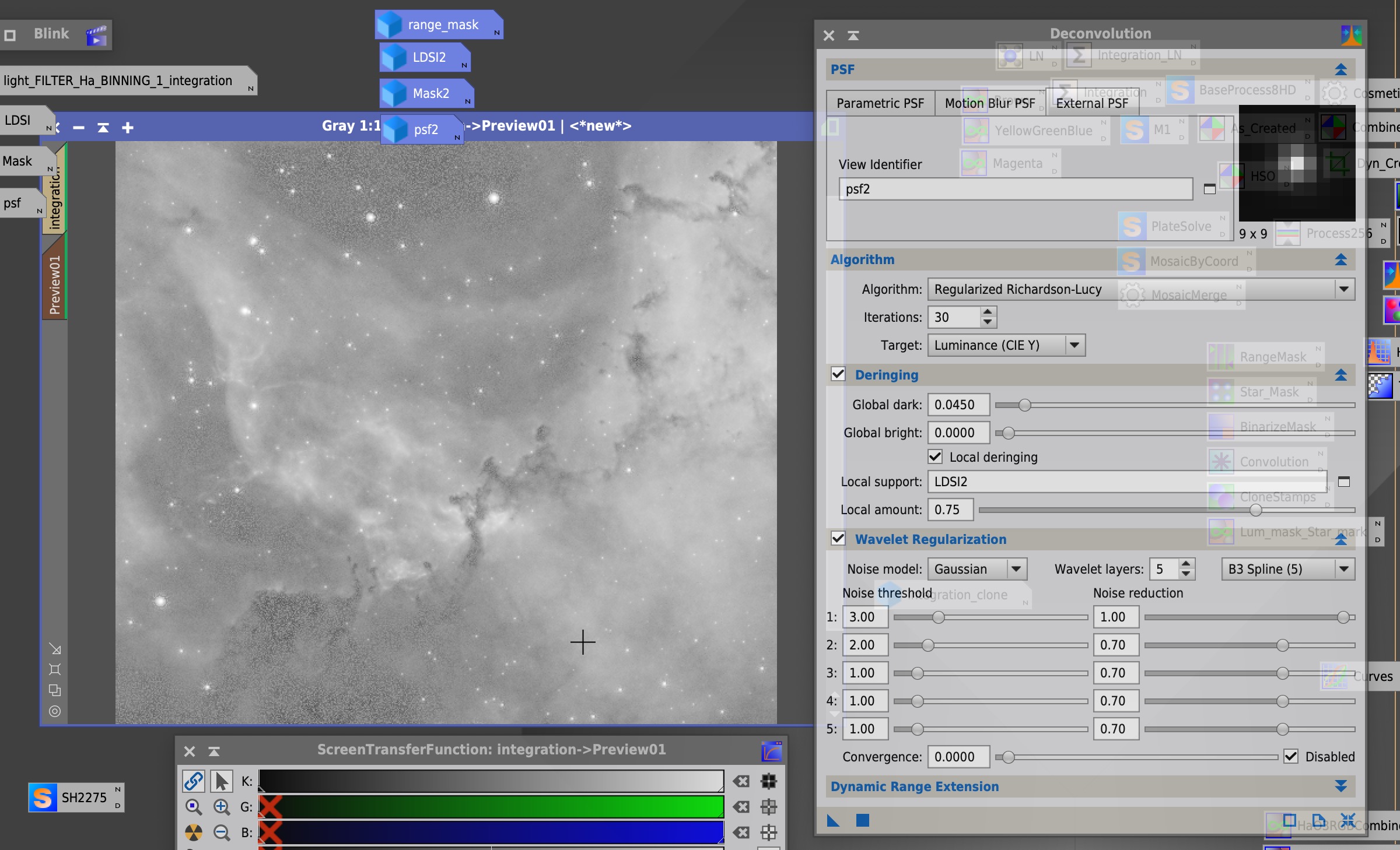
Task: Open view selector for View Identifier
Action: [1210, 189]
